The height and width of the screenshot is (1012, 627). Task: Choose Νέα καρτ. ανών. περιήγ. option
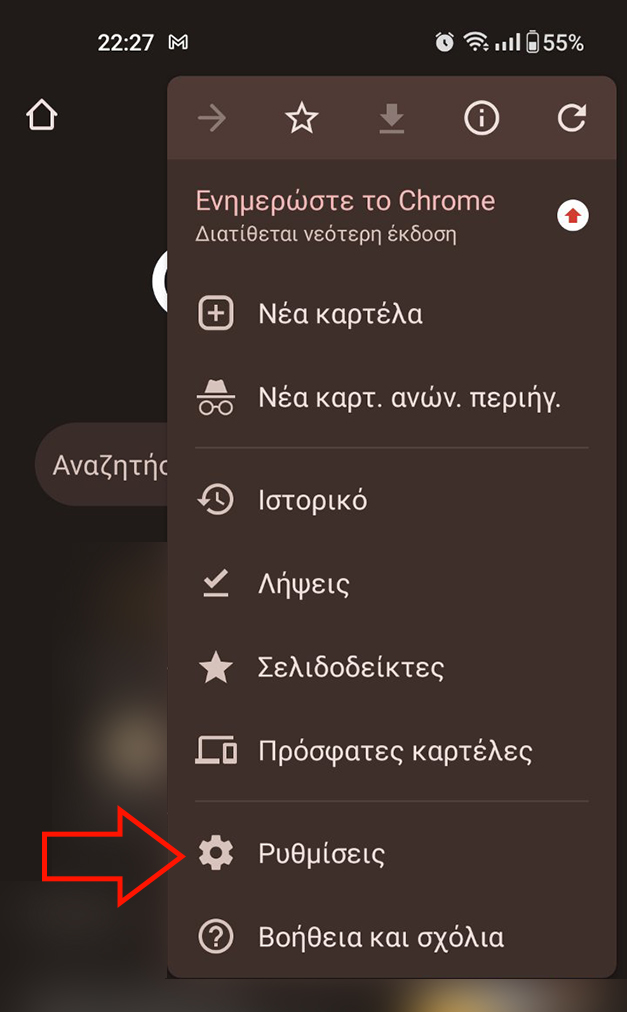[x=392, y=397]
